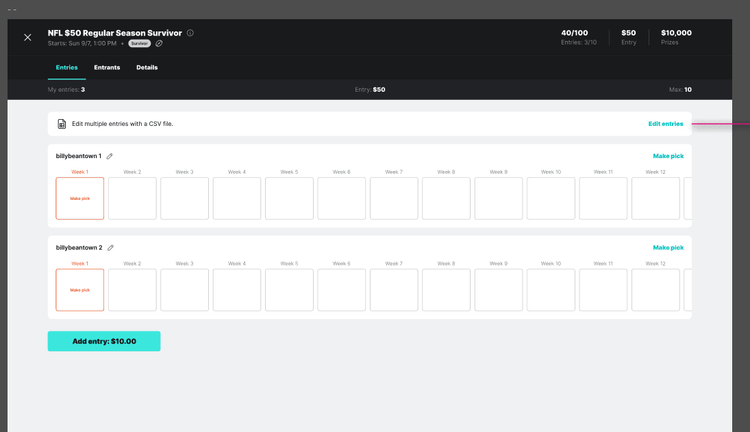Select Week 12 box in billybeantown 1 row

tap(655, 198)
